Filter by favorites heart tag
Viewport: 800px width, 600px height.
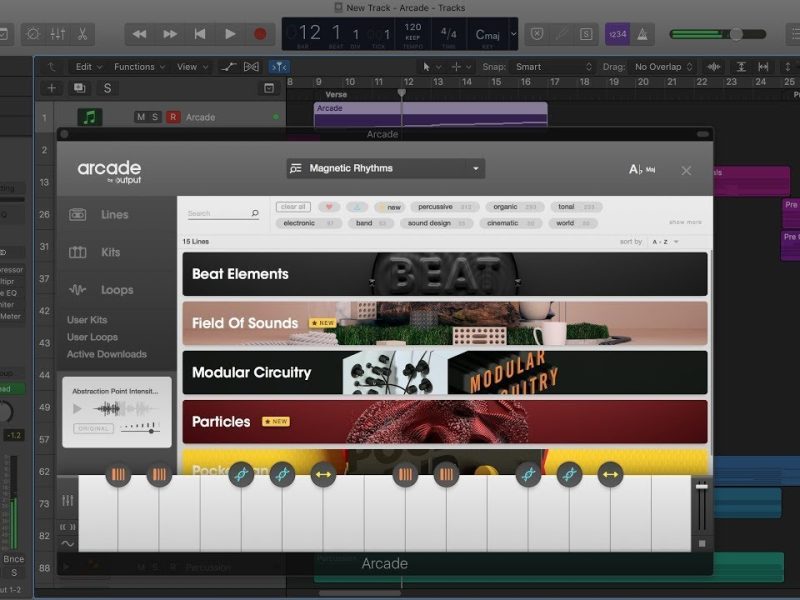[x=329, y=207]
